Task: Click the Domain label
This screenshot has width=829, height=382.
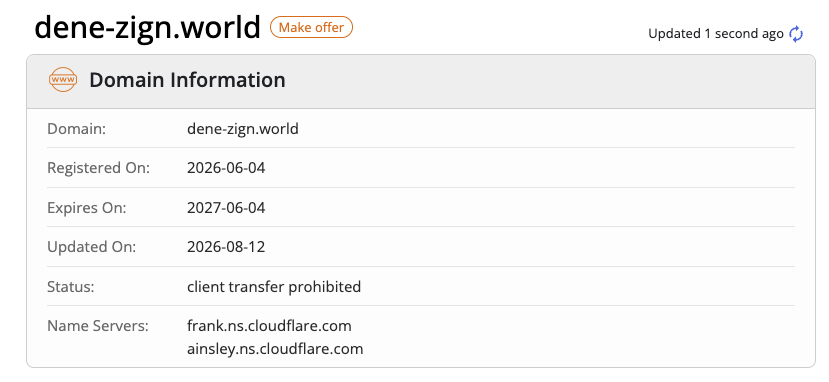Action: tap(77, 128)
